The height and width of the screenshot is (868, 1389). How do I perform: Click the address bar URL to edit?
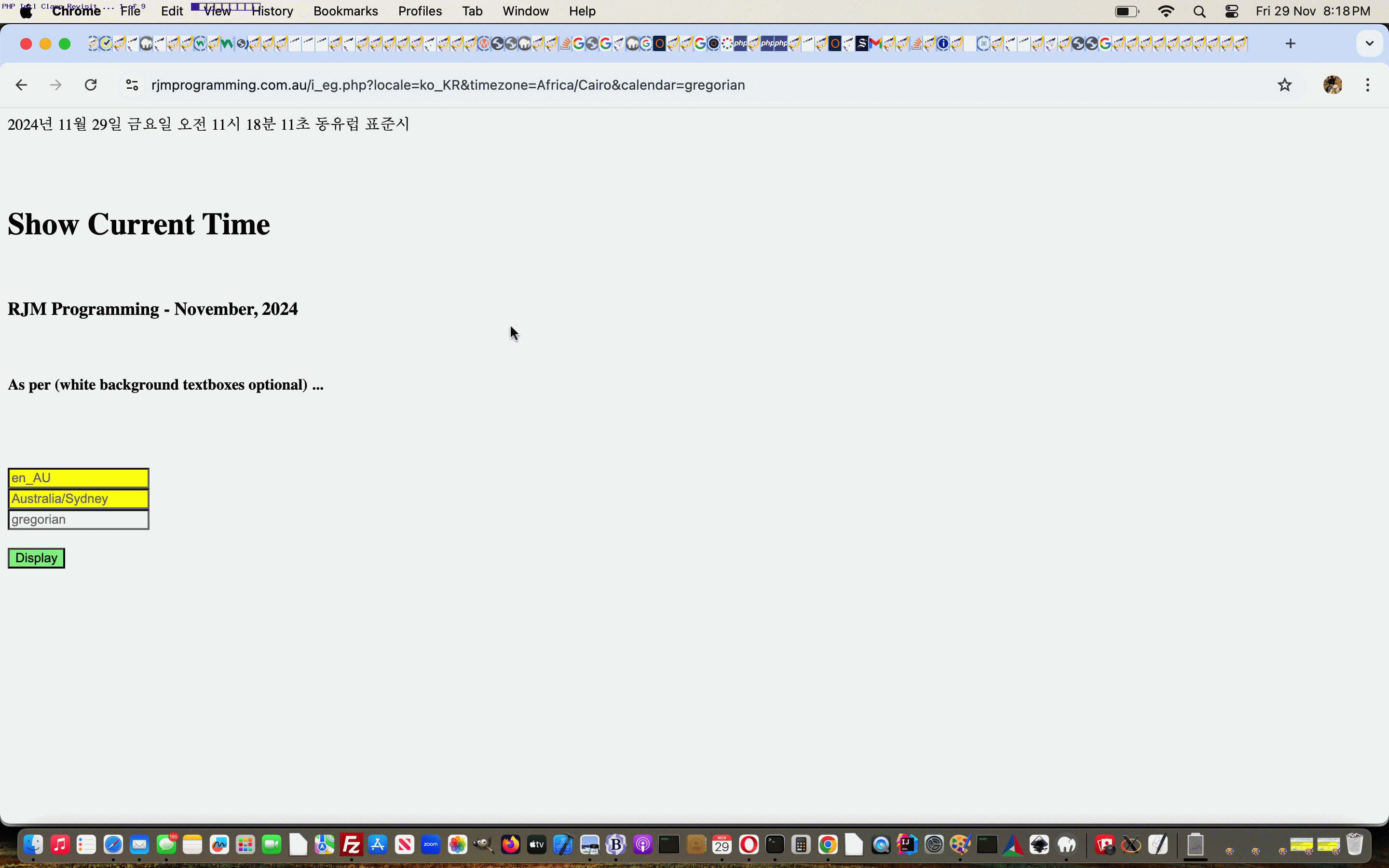[448, 85]
